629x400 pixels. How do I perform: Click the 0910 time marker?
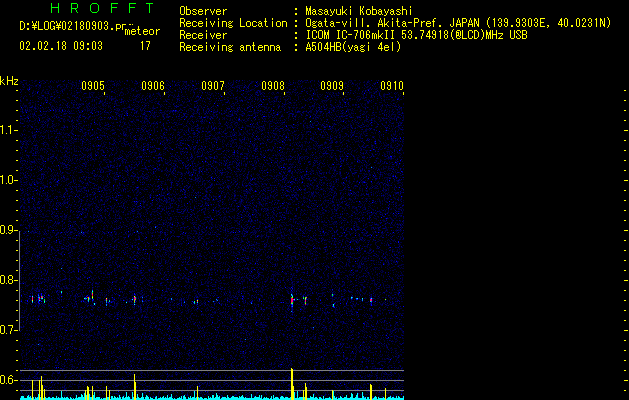tap(392, 86)
